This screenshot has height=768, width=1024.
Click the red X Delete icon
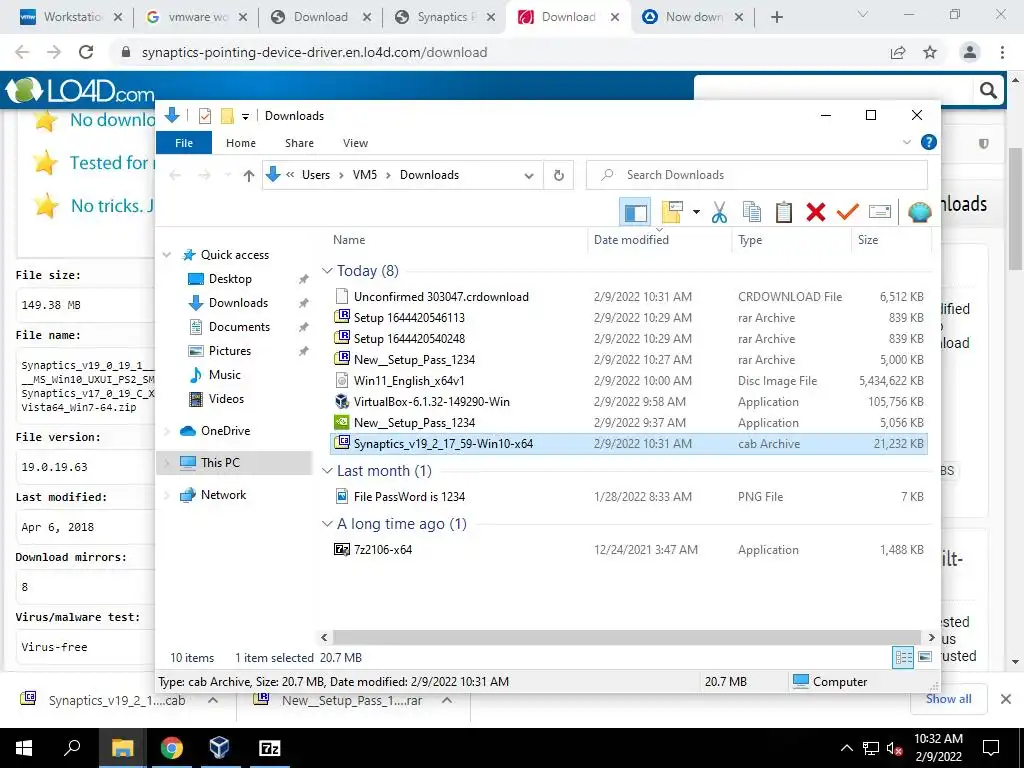[x=816, y=212]
